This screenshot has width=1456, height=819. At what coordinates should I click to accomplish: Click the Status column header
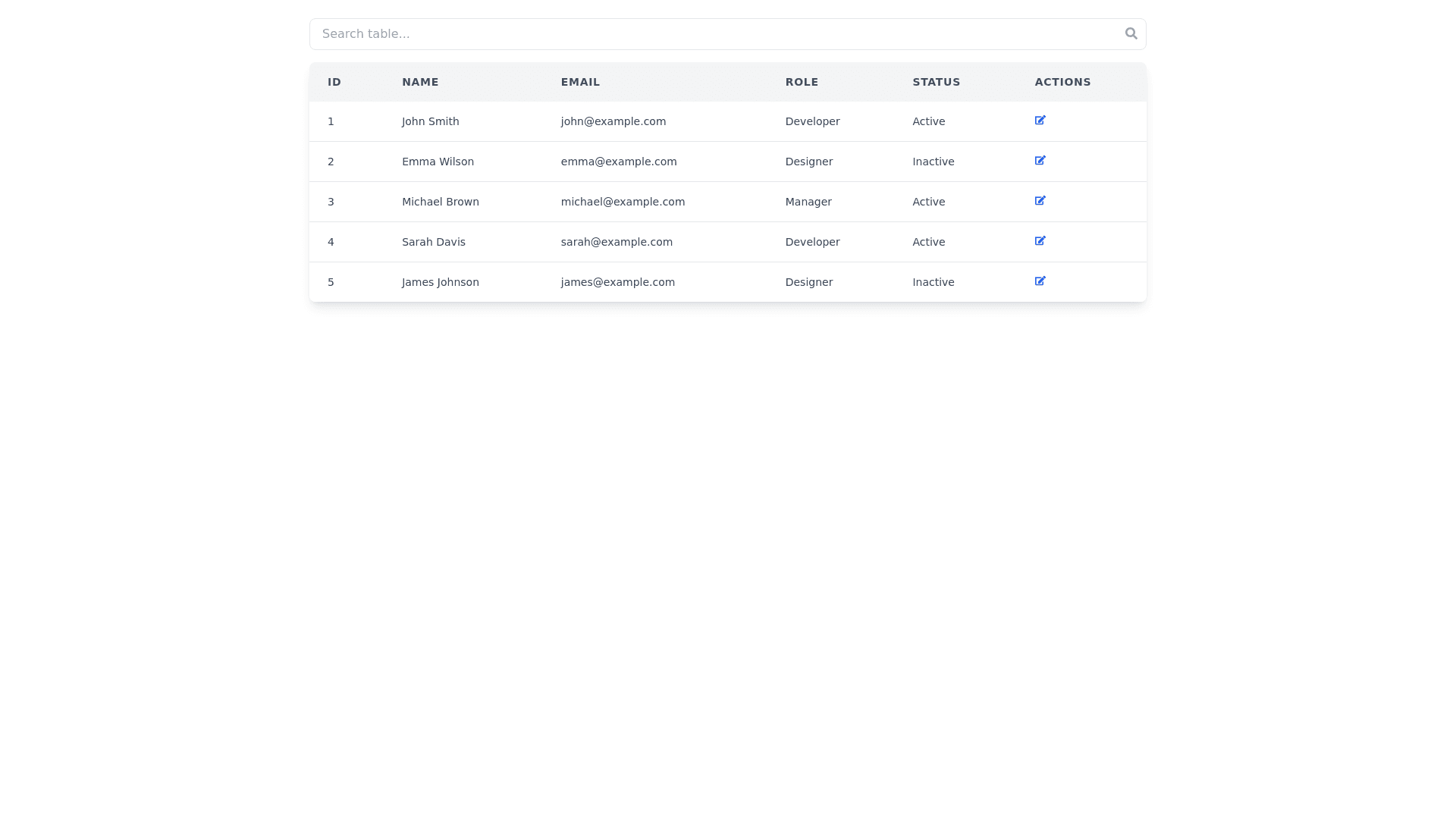coord(936,82)
